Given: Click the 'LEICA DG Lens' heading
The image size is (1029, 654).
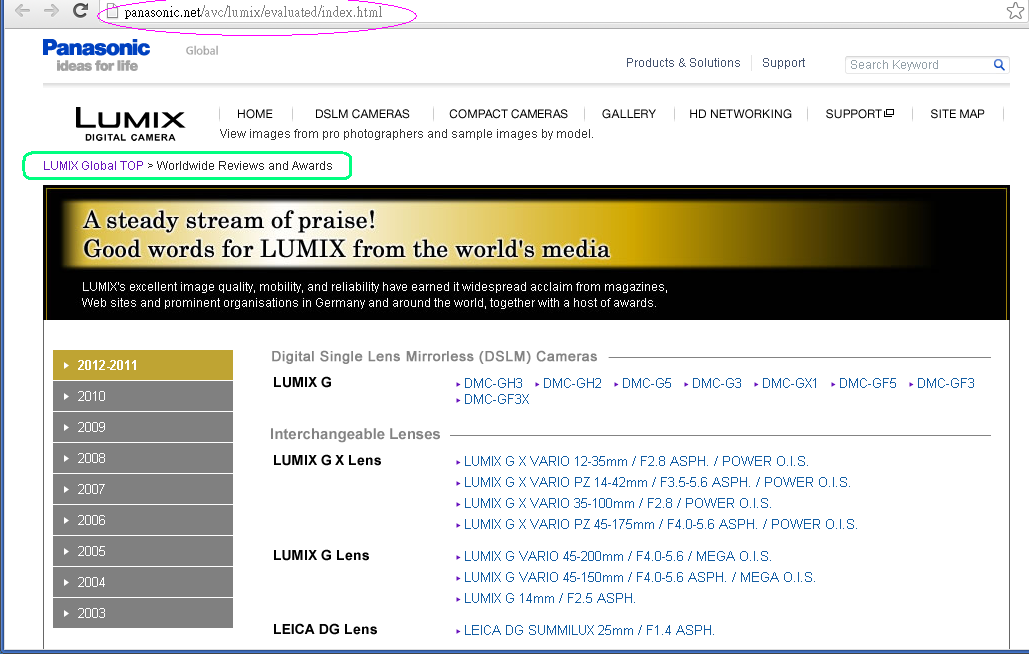Looking at the screenshot, I should (x=325, y=629).
